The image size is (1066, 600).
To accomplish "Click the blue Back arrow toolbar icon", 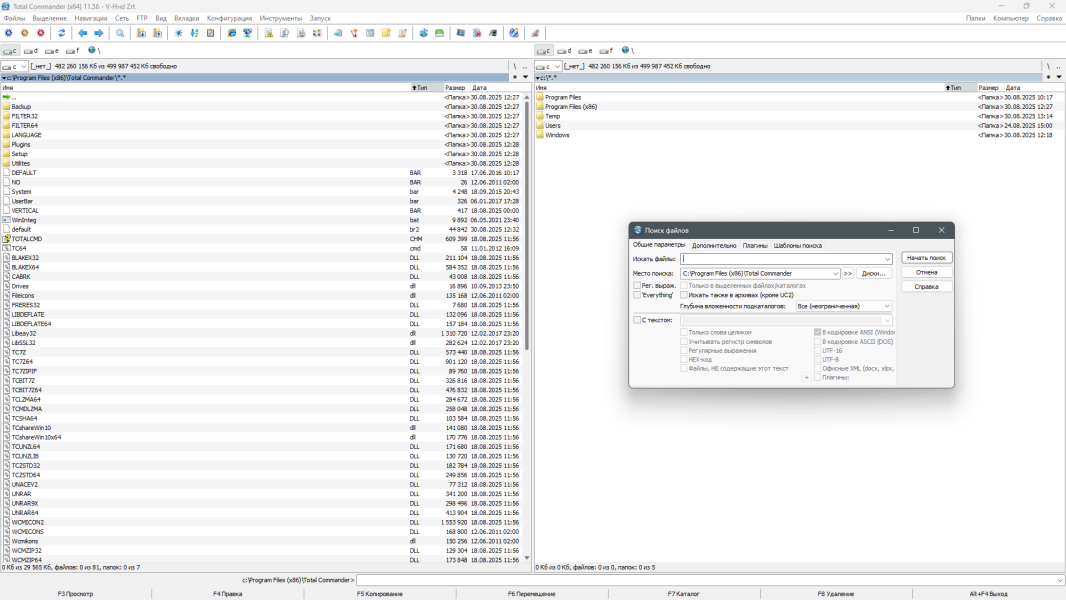I will pos(83,33).
